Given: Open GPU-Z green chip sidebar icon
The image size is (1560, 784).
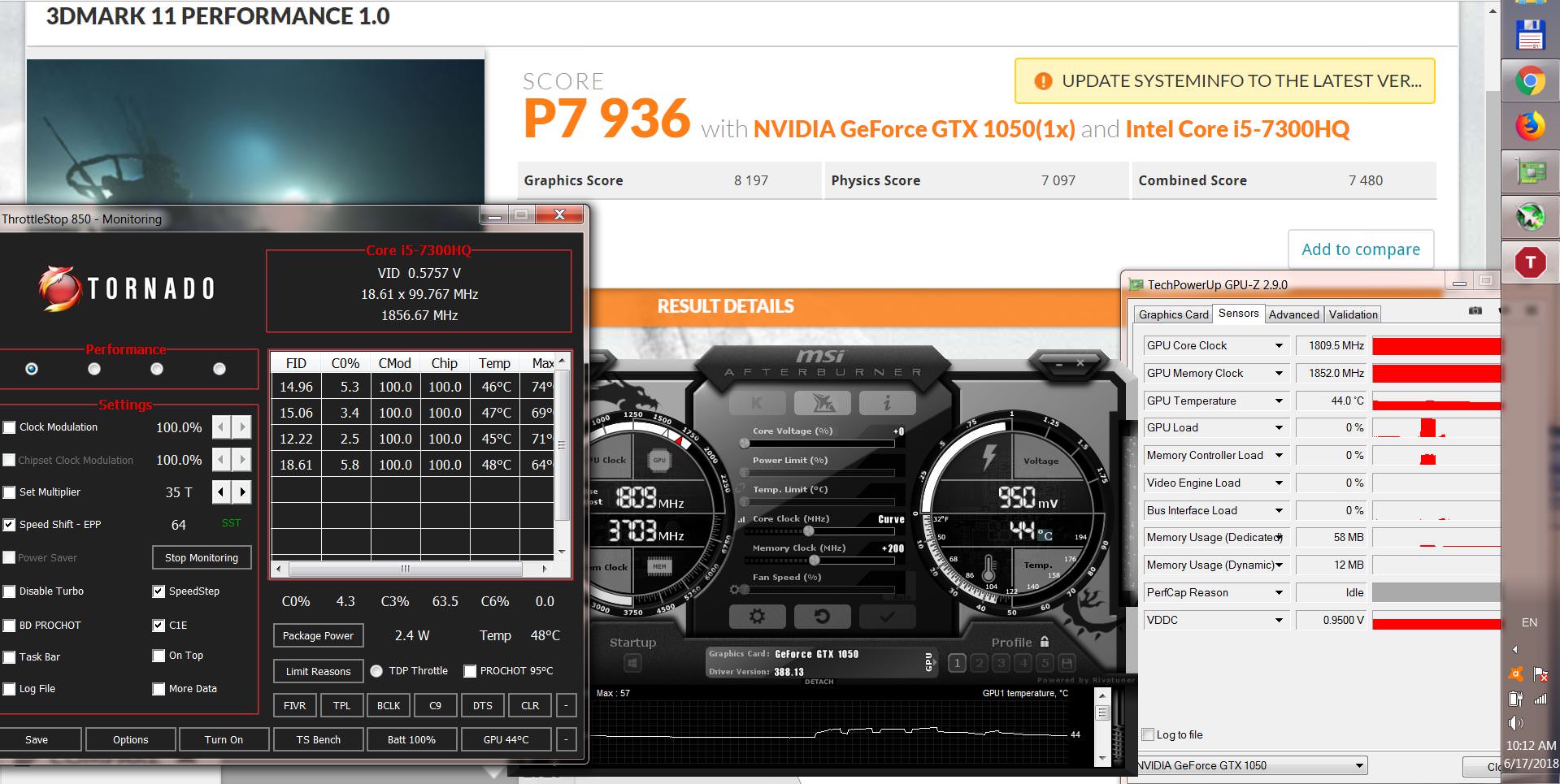Looking at the screenshot, I should [x=1530, y=171].
